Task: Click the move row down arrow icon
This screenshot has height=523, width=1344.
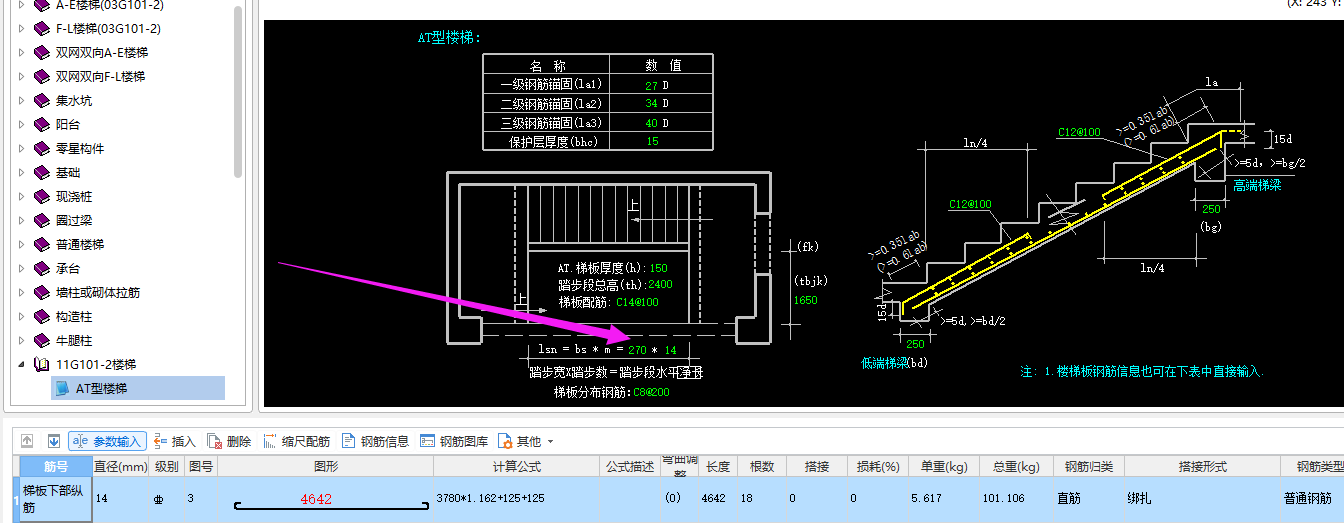Action: (x=54, y=441)
